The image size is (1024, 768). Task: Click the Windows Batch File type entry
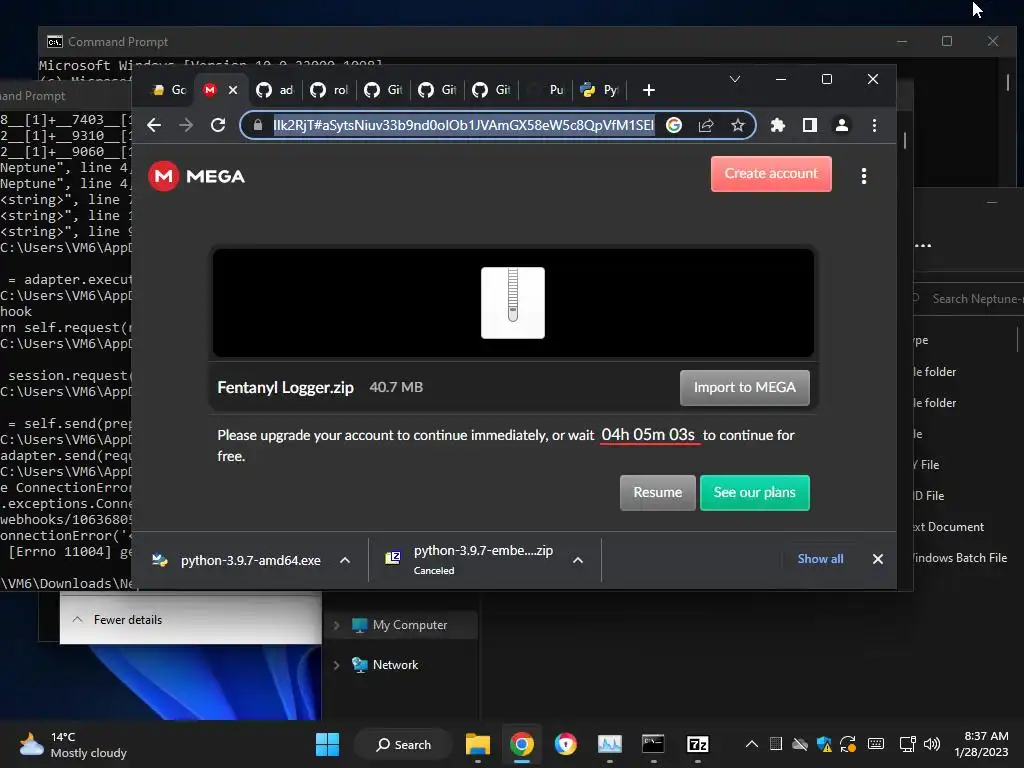[x=959, y=558]
